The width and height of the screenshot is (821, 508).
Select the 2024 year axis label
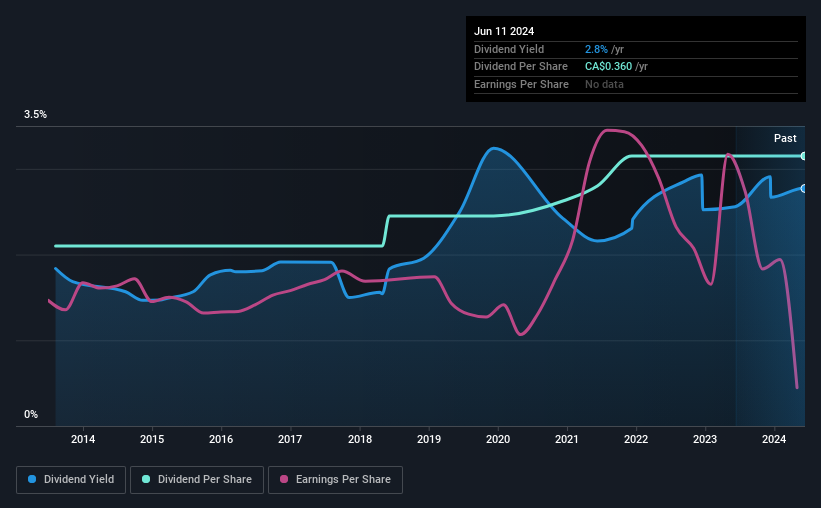click(774, 439)
